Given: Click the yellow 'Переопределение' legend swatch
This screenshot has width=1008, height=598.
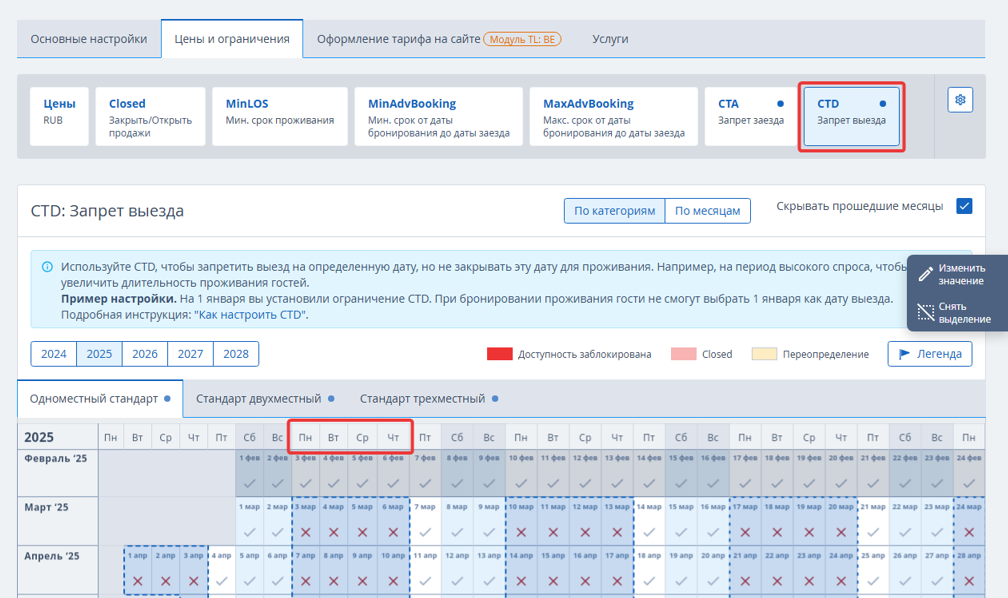Looking at the screenshot, I should click(x=764, y=354).
